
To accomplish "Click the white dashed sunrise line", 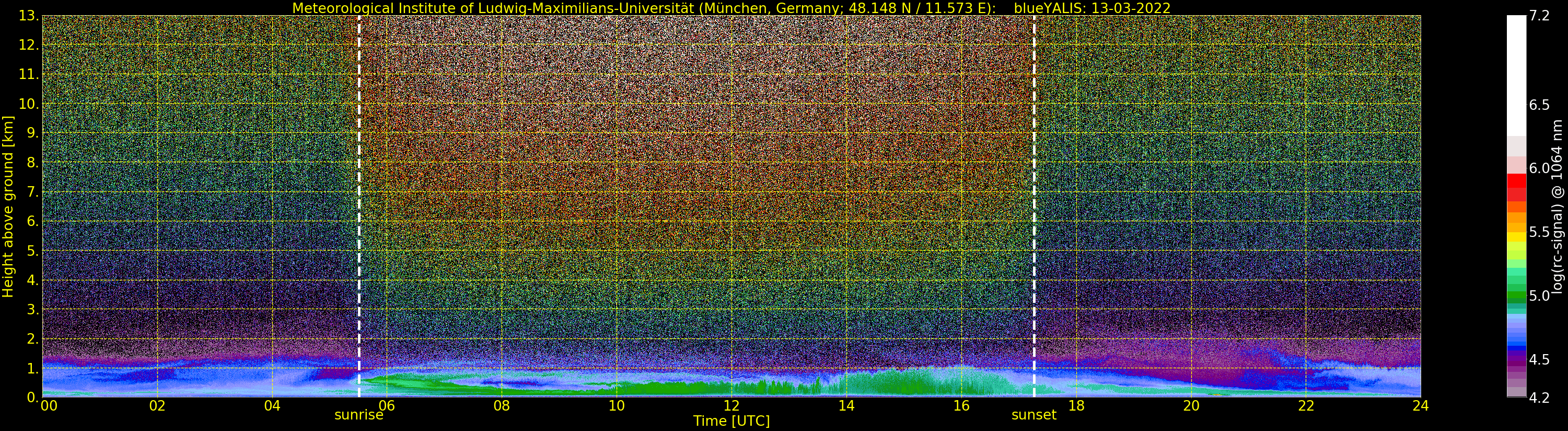I will (359, 206).
